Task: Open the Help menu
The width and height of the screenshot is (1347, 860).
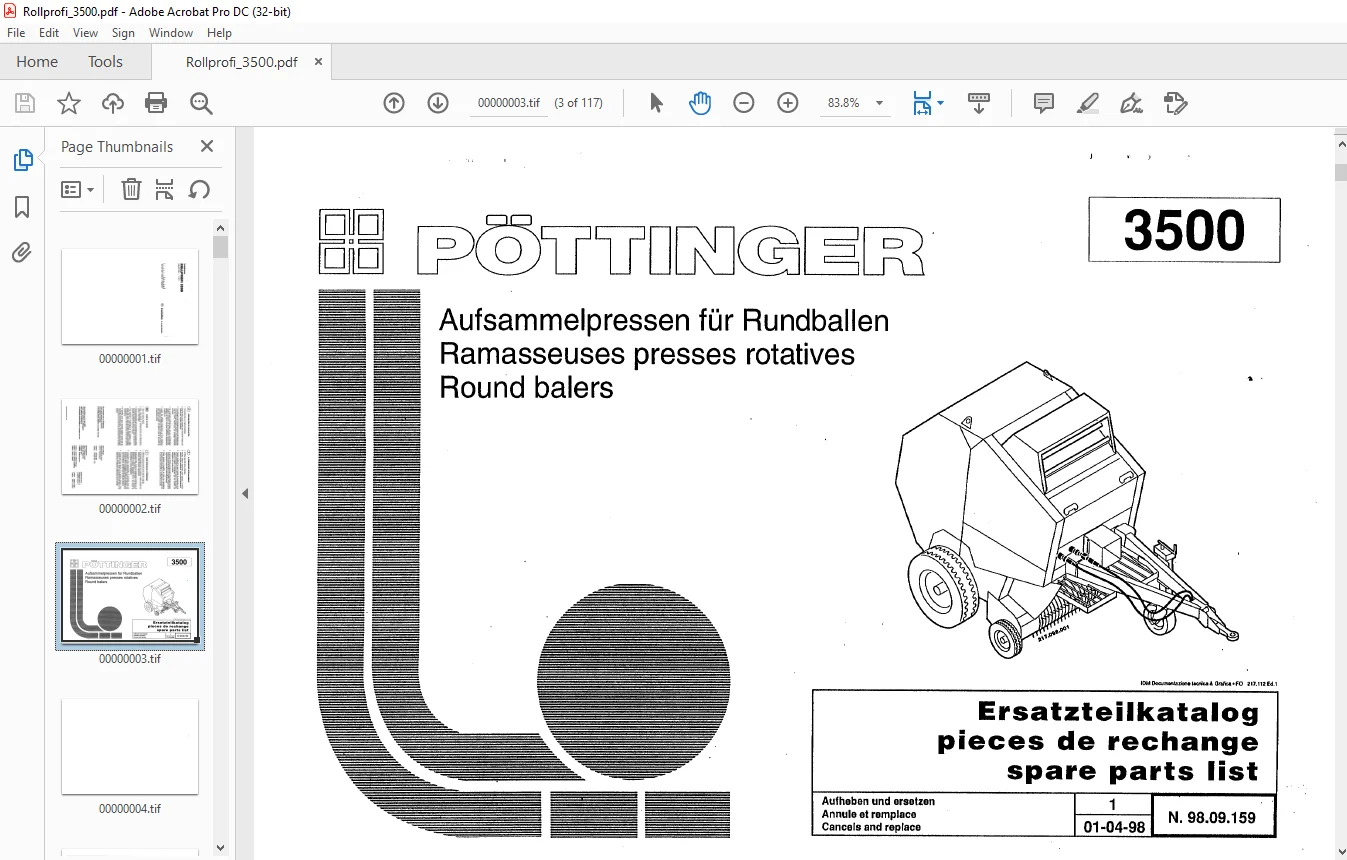Action: [219, 33]
